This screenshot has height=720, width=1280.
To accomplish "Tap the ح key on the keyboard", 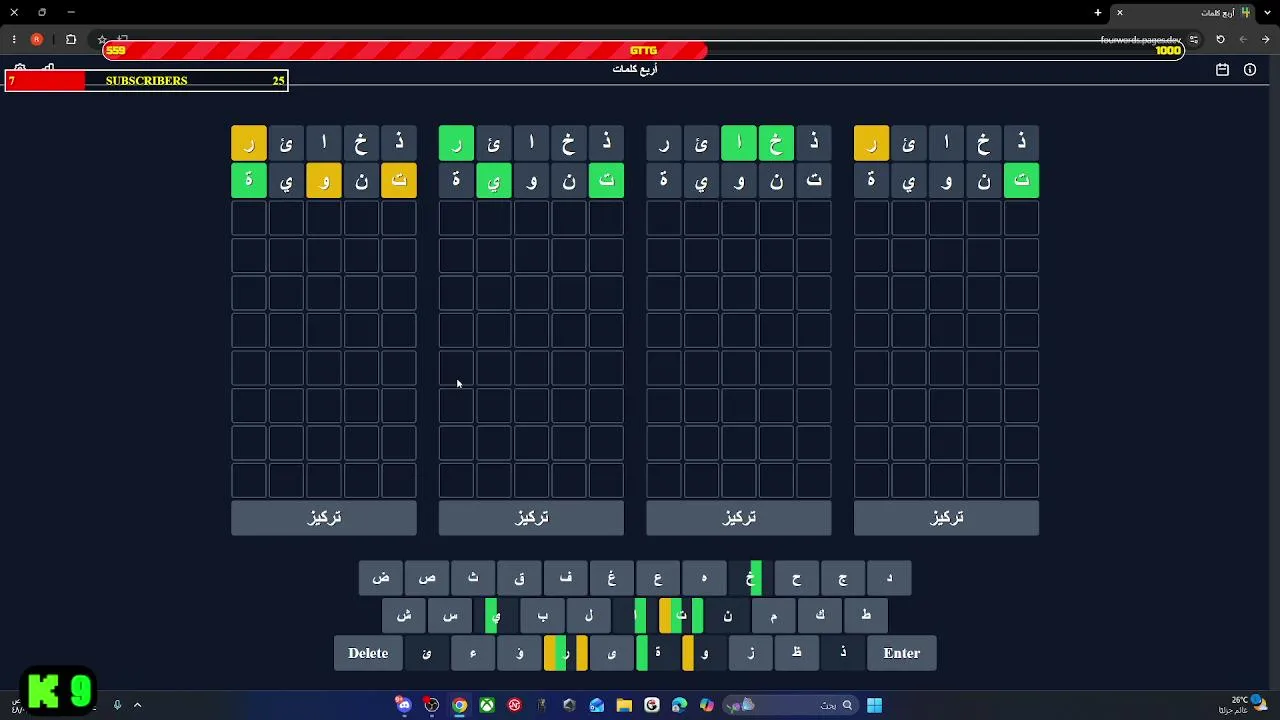I will [797, 578].
